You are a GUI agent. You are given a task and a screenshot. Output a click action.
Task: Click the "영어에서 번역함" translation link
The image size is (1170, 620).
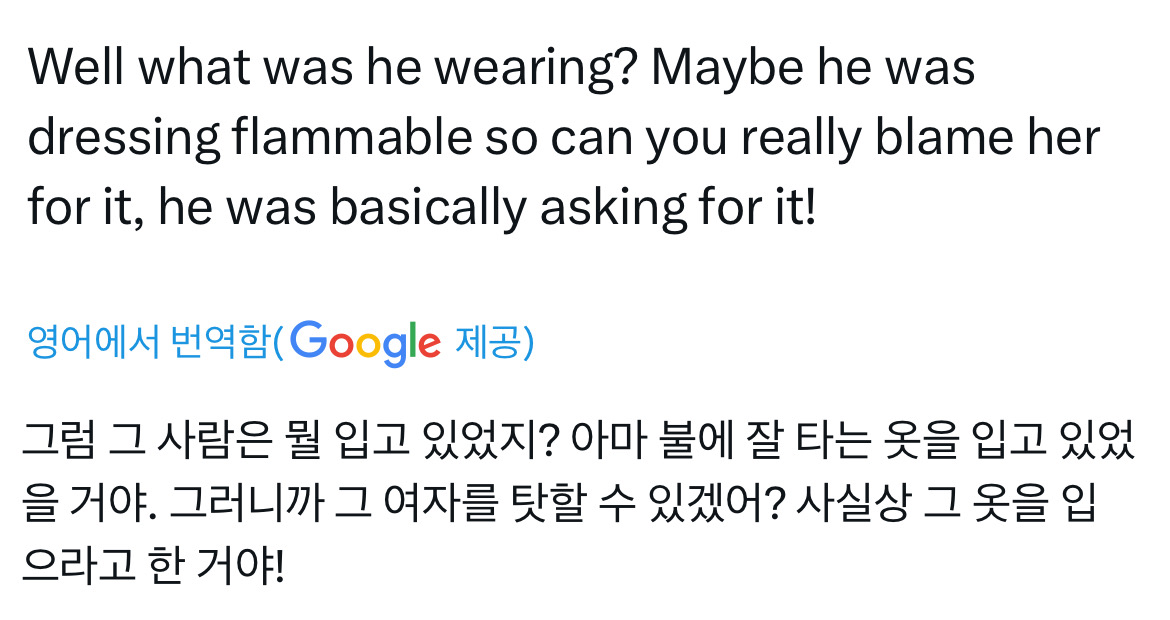coord(148,342)
